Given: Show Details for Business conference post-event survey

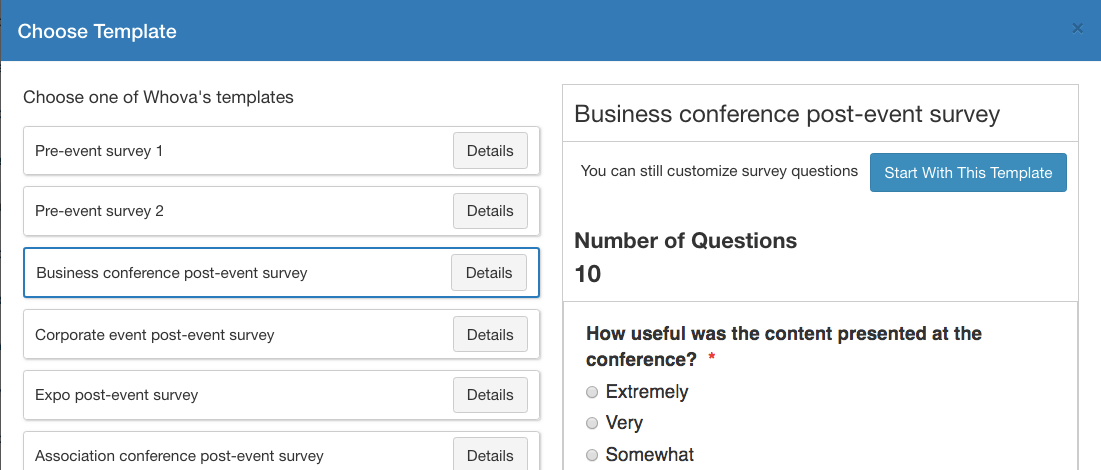Looking at the screenshot, I should click(489, 273).
